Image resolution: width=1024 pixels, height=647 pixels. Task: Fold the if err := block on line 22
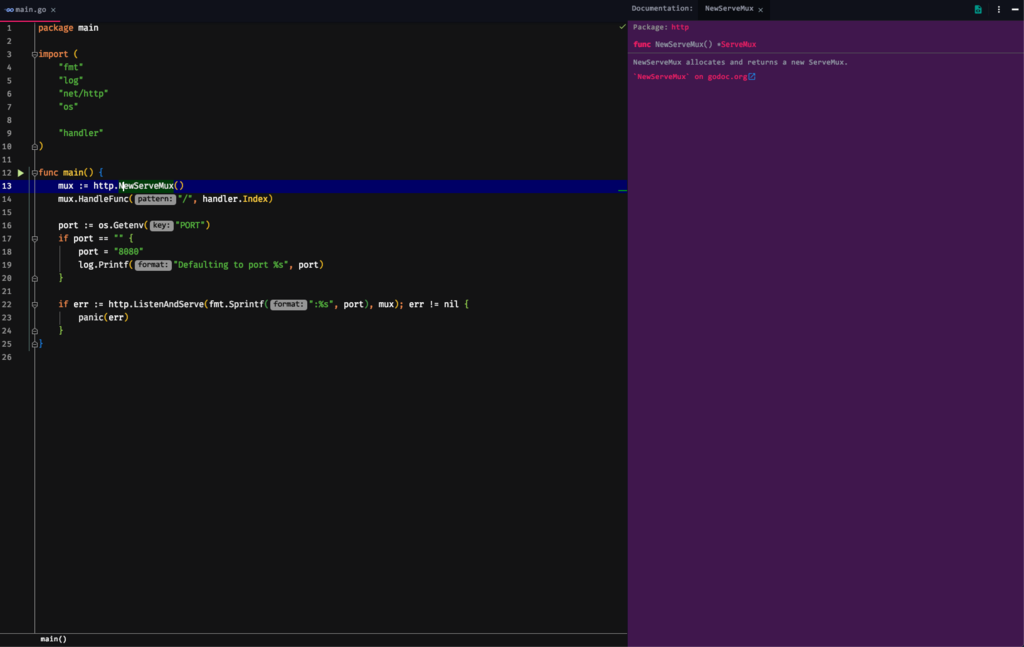click(x=35, y=305)
